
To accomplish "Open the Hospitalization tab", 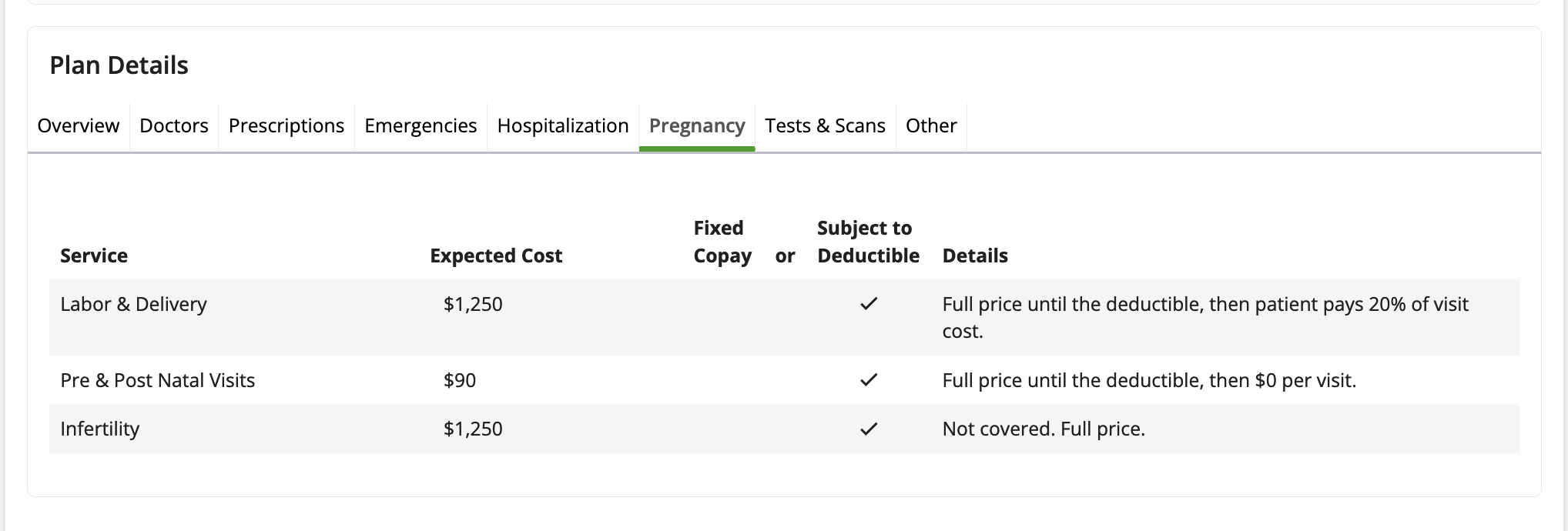I will pos(563,125).
